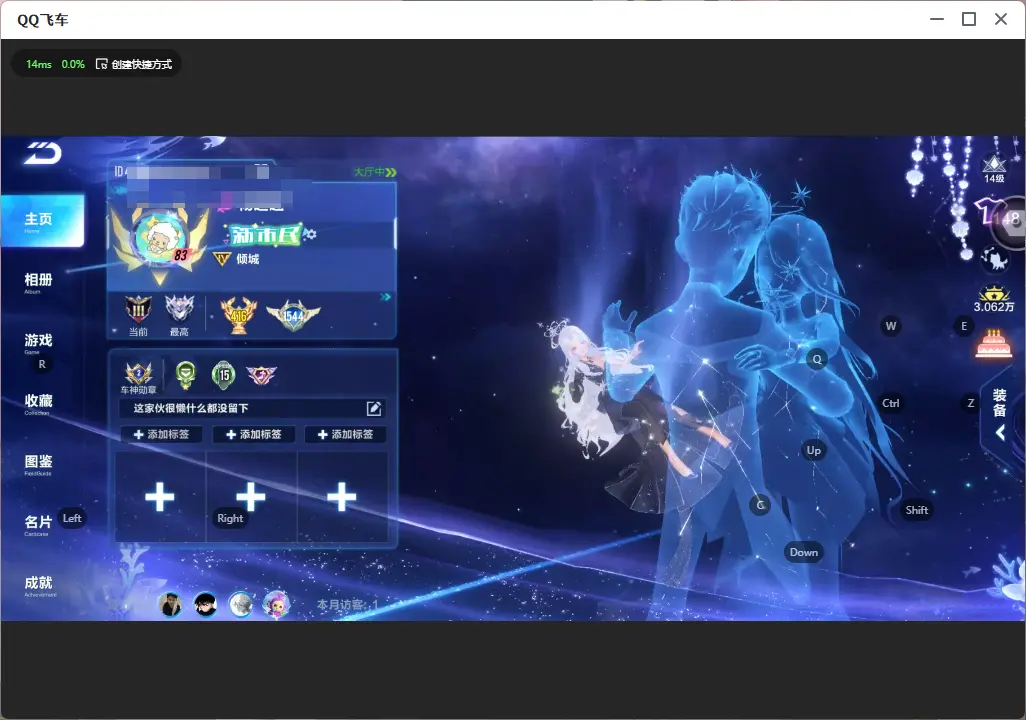Image resolution: width=1026 pixels, height=720 pixels.
Task: Follow the 大厅中 status link
Action: [375, 172]
